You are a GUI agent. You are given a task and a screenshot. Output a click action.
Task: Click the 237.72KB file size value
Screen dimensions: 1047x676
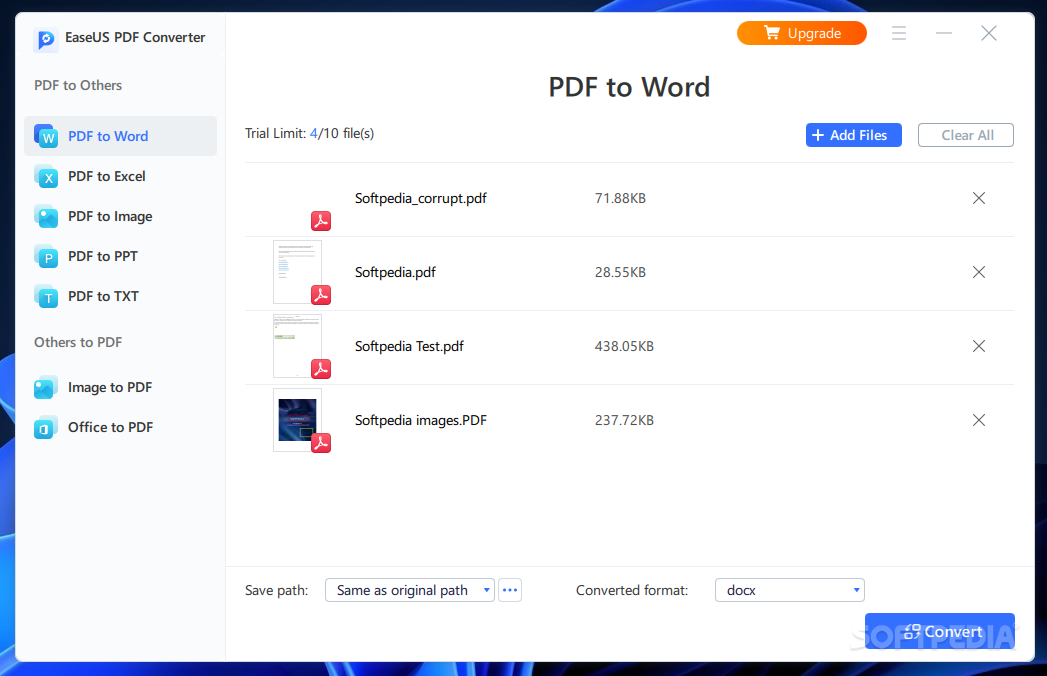click(624, 420)
